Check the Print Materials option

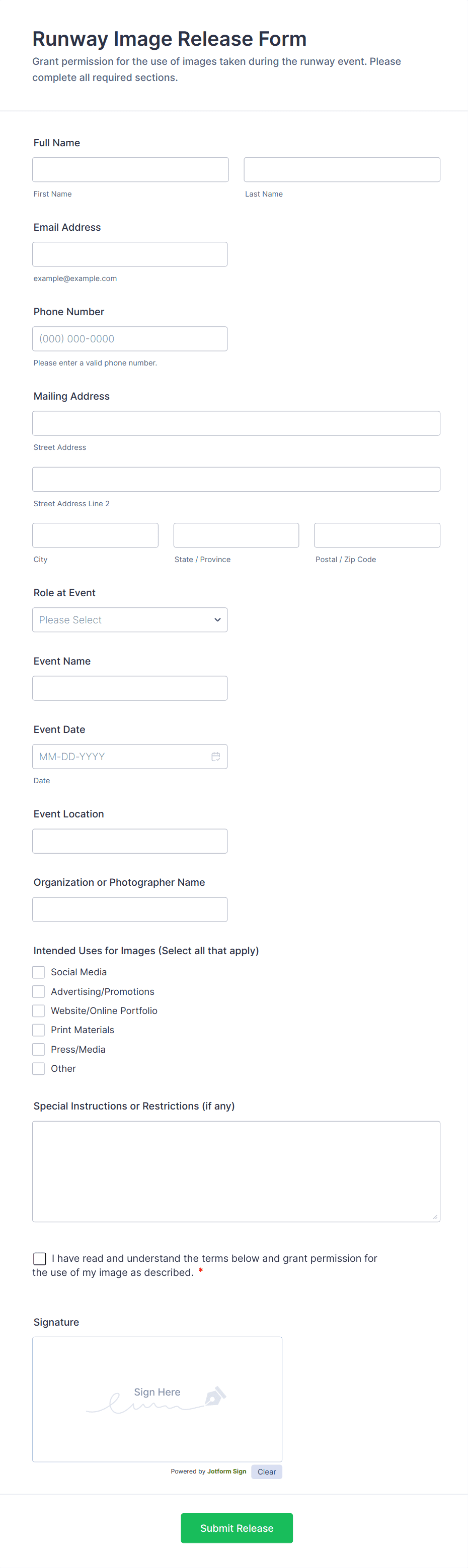(x=38, y=1030)
